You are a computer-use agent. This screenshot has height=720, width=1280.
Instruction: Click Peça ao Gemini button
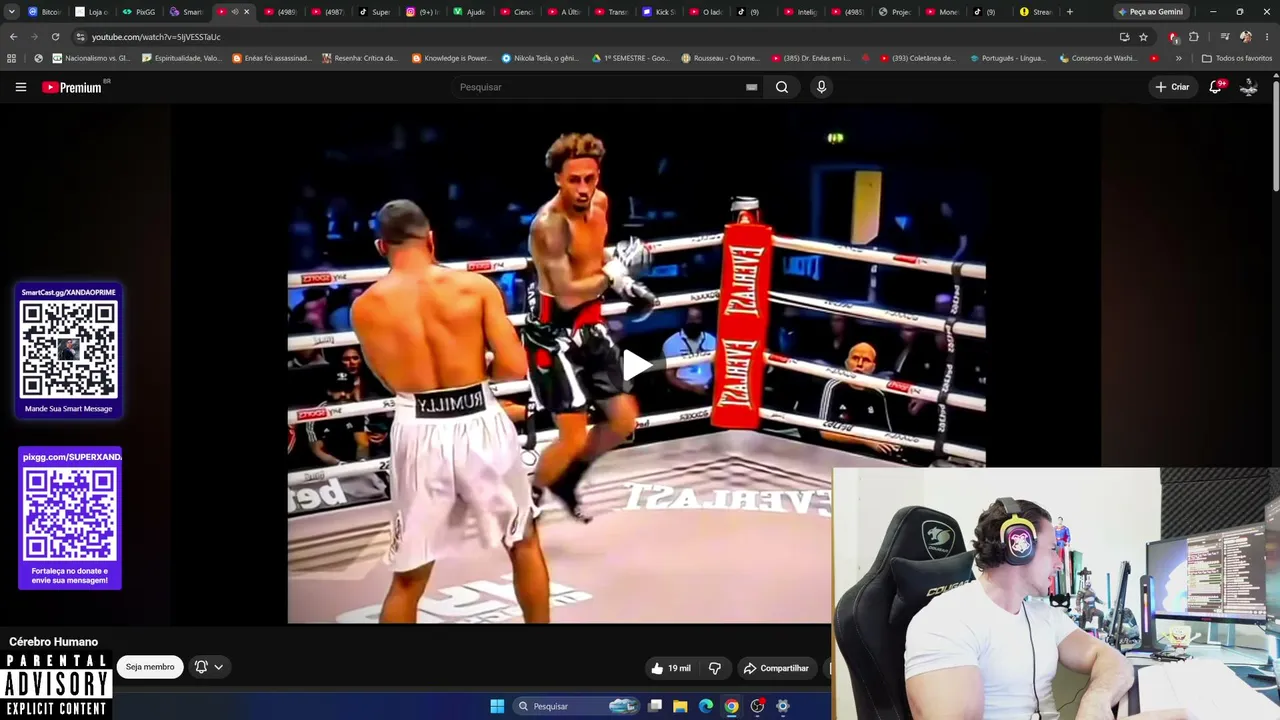pos(1150,12)
